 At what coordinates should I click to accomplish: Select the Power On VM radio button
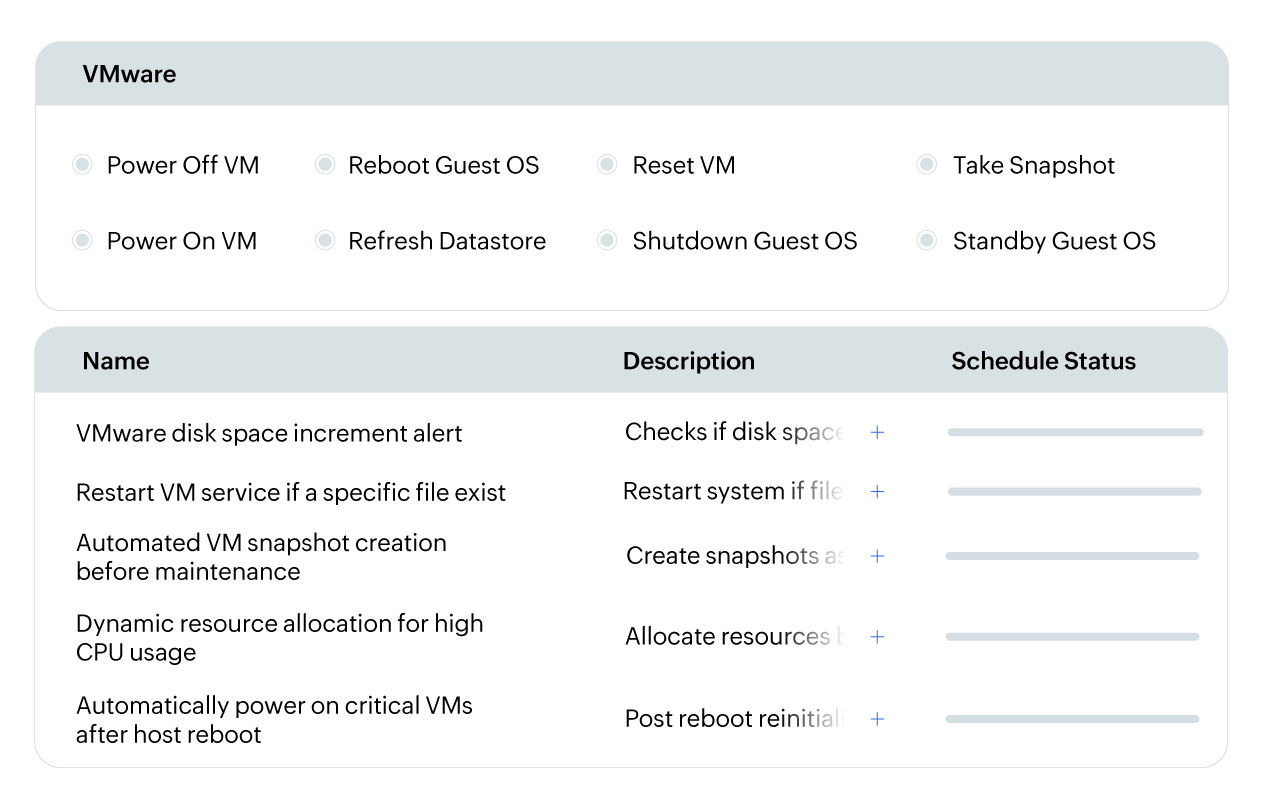click(x=83, y=241)
